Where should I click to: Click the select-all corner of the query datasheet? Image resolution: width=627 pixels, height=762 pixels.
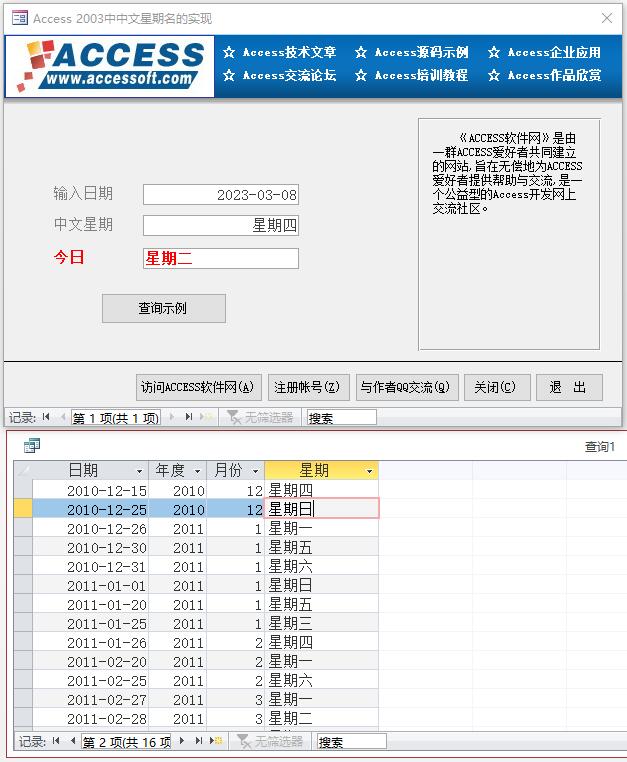(x=23, y=470)
